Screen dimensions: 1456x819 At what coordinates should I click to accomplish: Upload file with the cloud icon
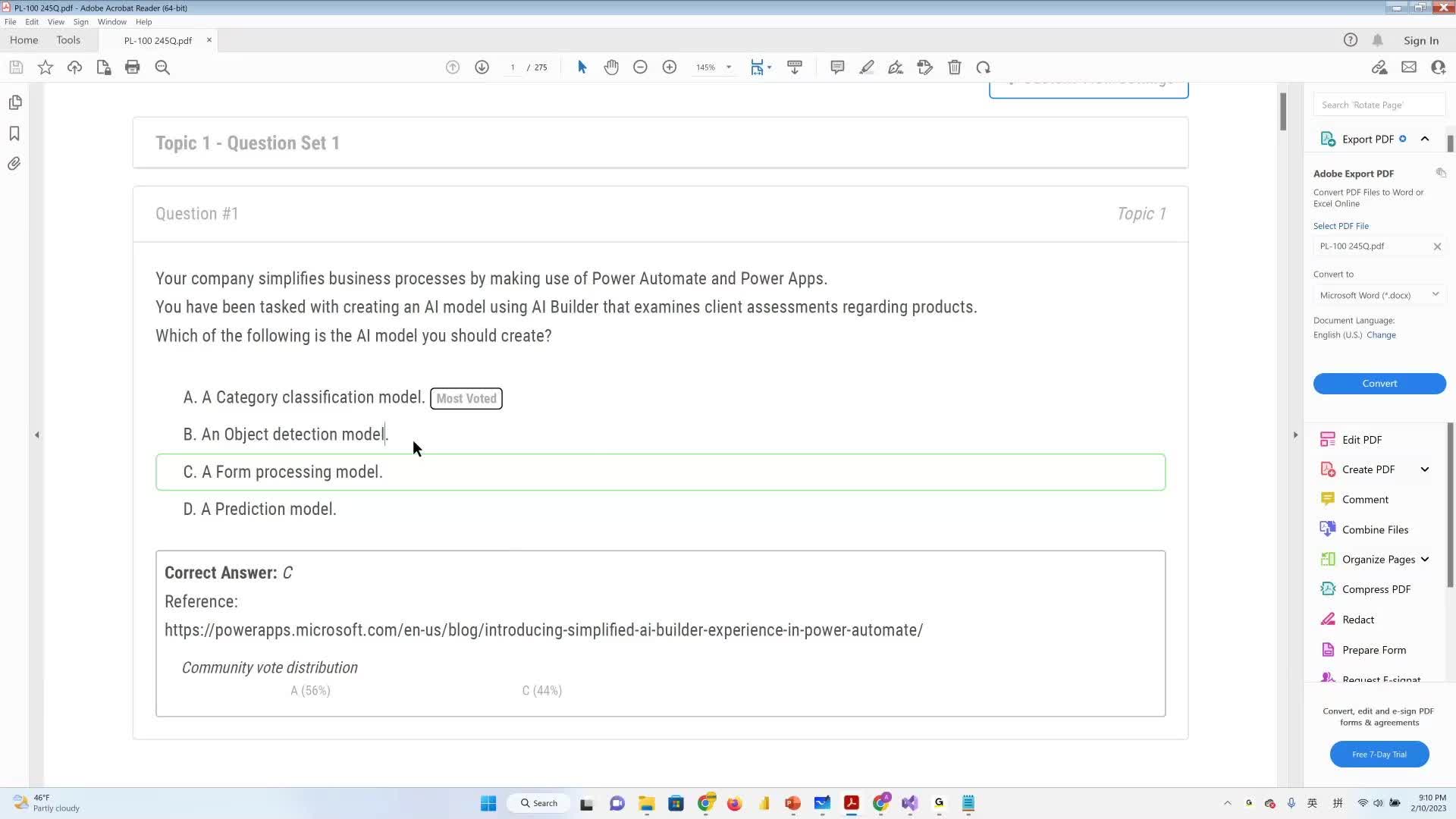tap(74, 67)
